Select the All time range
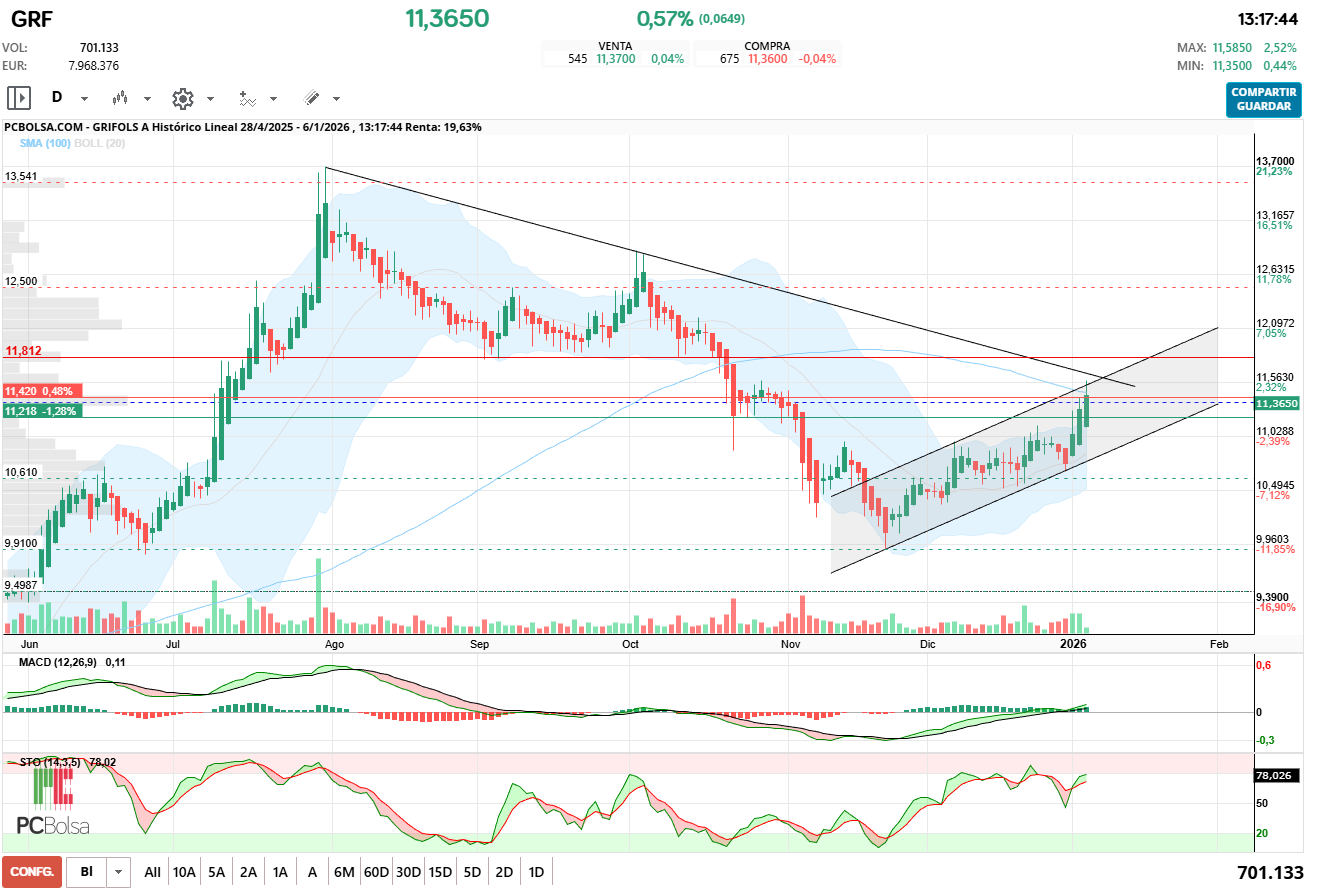1317x893 pixels. tap(152, 872)
